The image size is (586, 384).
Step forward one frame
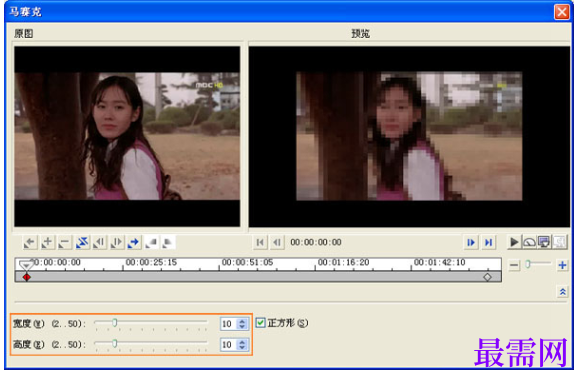(471, 243)
